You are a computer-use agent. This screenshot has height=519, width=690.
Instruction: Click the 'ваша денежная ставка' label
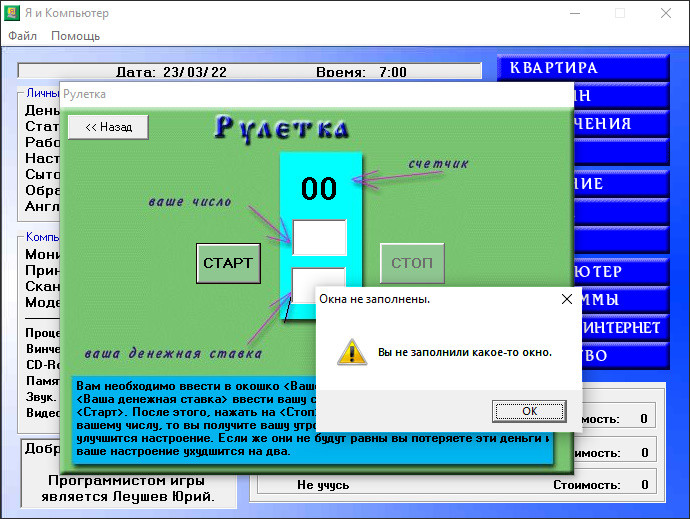tap(173, 353)
